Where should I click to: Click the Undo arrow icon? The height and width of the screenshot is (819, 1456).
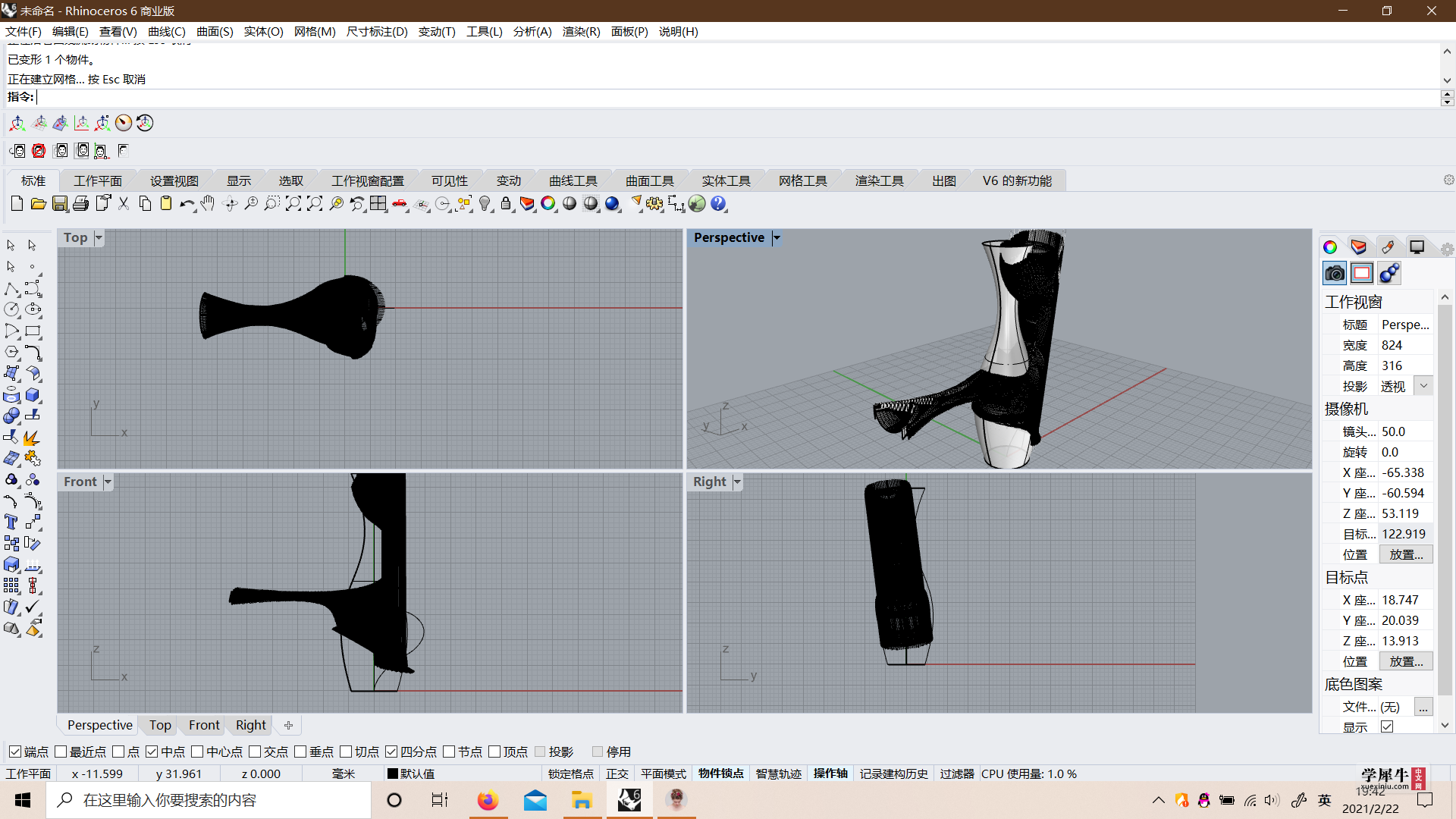(x=187, y=203)
